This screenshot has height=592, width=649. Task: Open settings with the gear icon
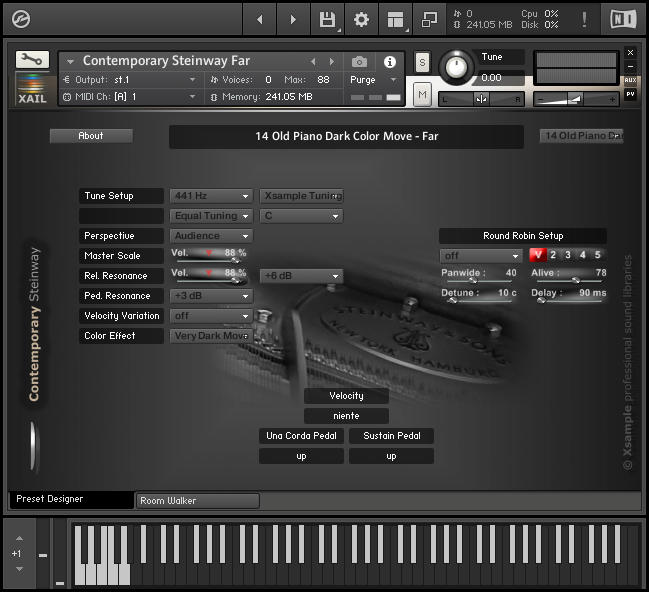[361, 19]
